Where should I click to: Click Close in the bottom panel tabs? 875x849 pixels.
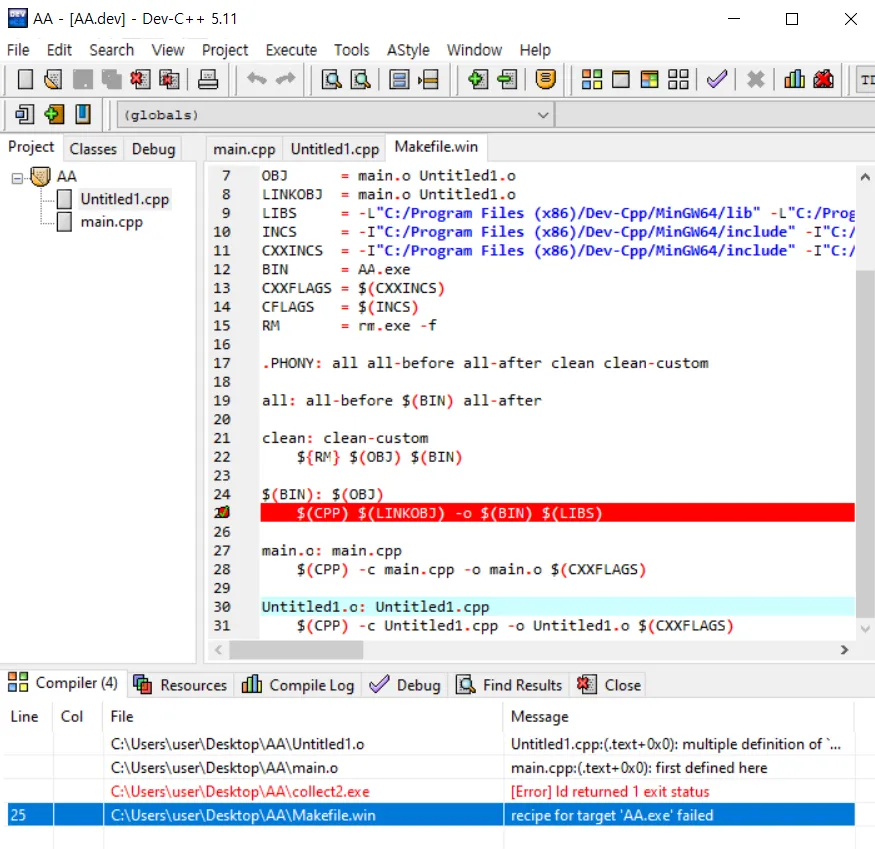[x=609, y=684]
